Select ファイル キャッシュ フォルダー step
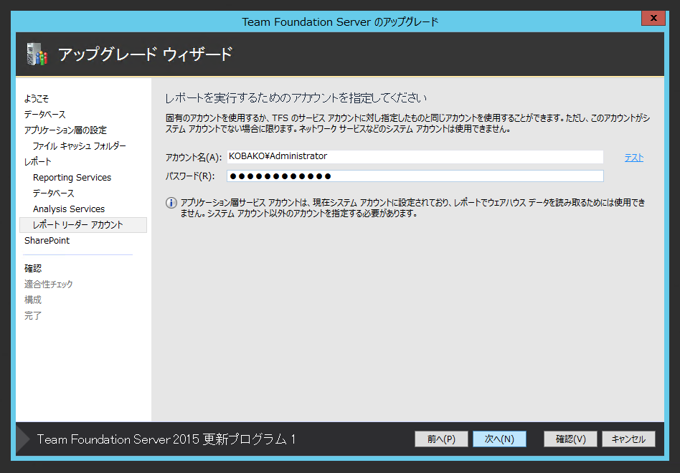 click(79, 146)
